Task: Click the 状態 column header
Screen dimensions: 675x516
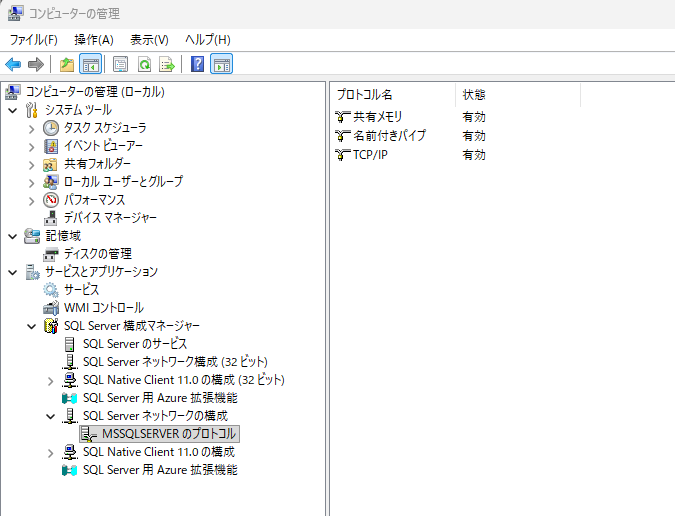Action: 474,94
